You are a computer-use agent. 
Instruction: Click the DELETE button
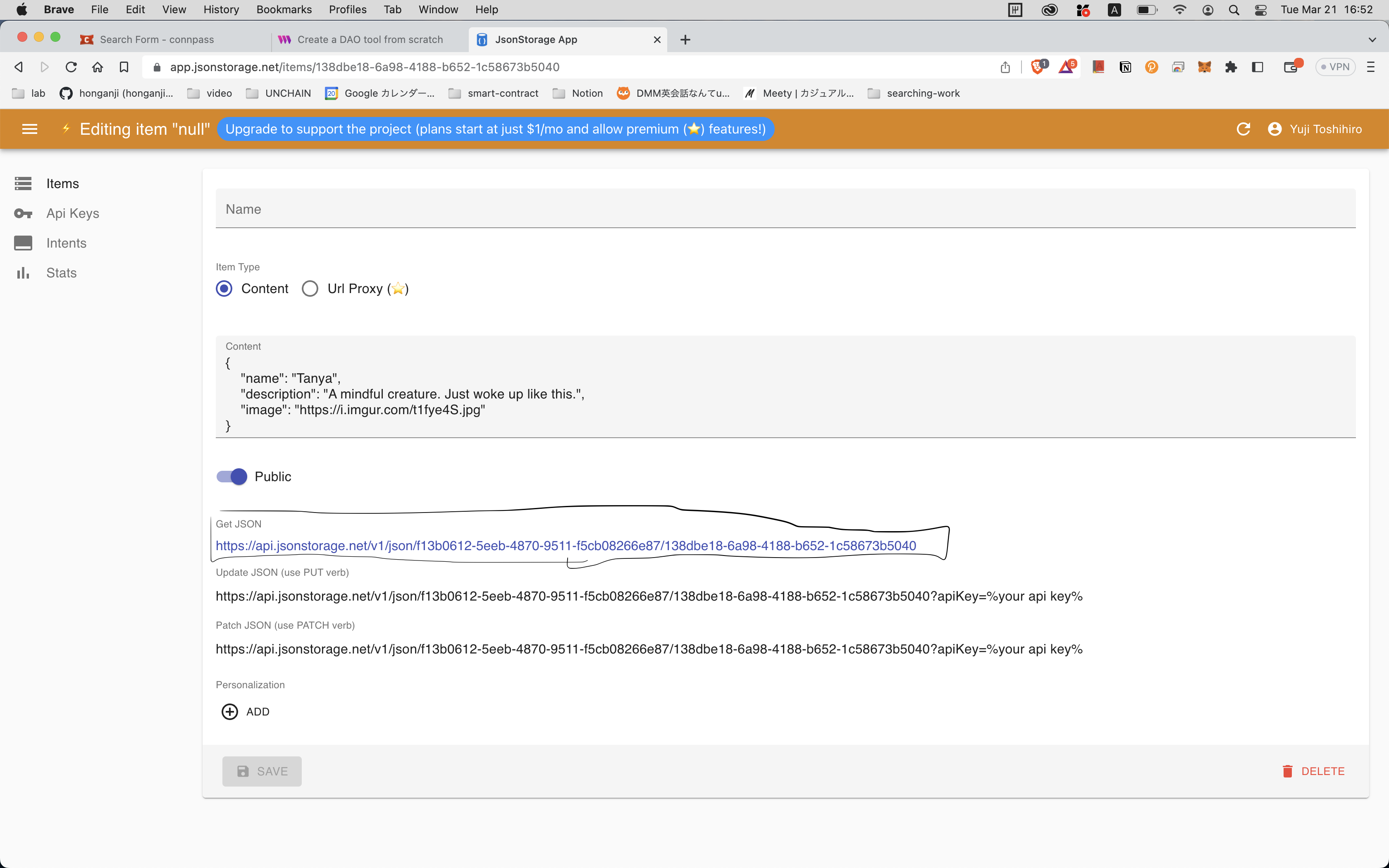click(1313, 771)
